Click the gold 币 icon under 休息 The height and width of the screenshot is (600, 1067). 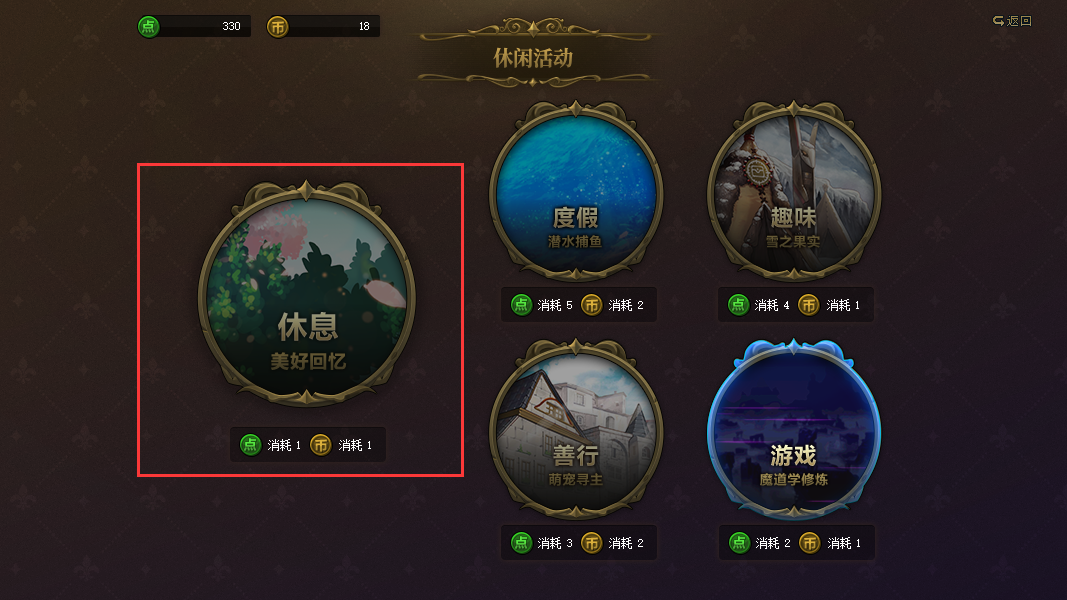click(x=321, y=445)
